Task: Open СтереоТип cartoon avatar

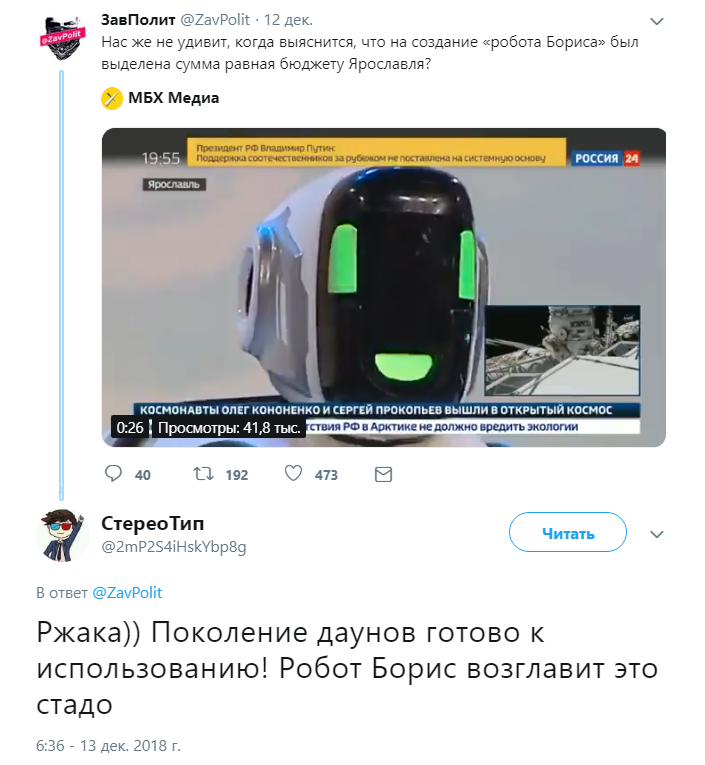Action: tap(62, 535)
